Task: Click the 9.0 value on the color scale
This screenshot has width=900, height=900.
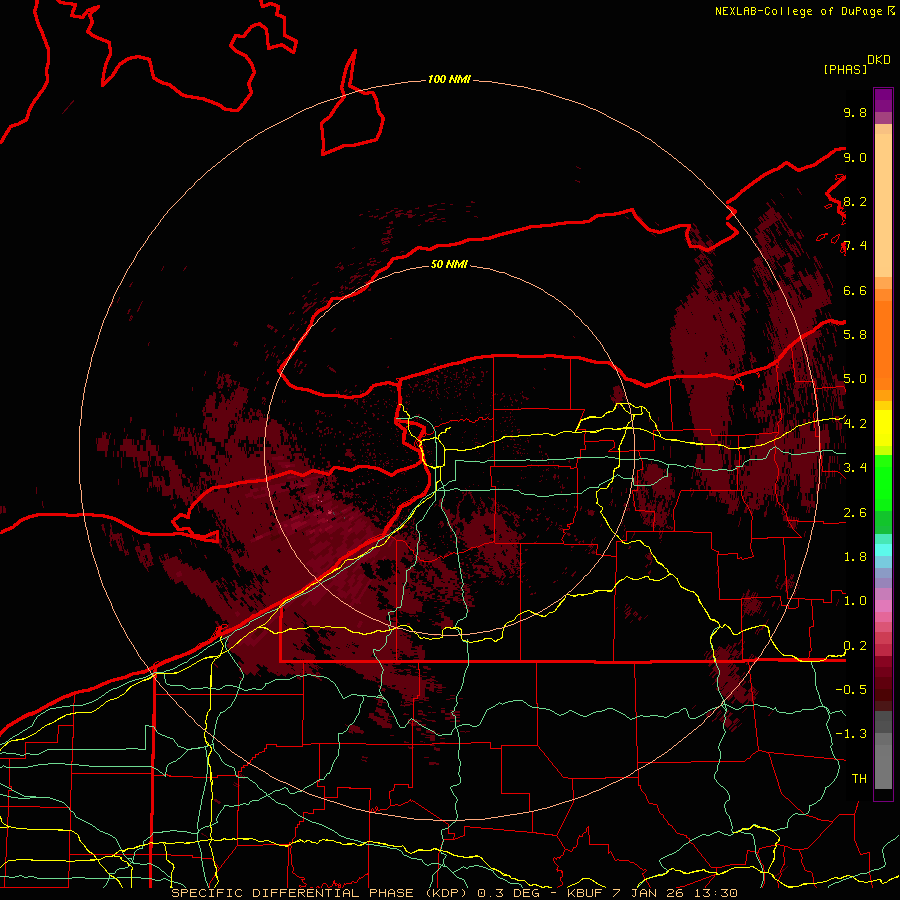Action: 855,157
